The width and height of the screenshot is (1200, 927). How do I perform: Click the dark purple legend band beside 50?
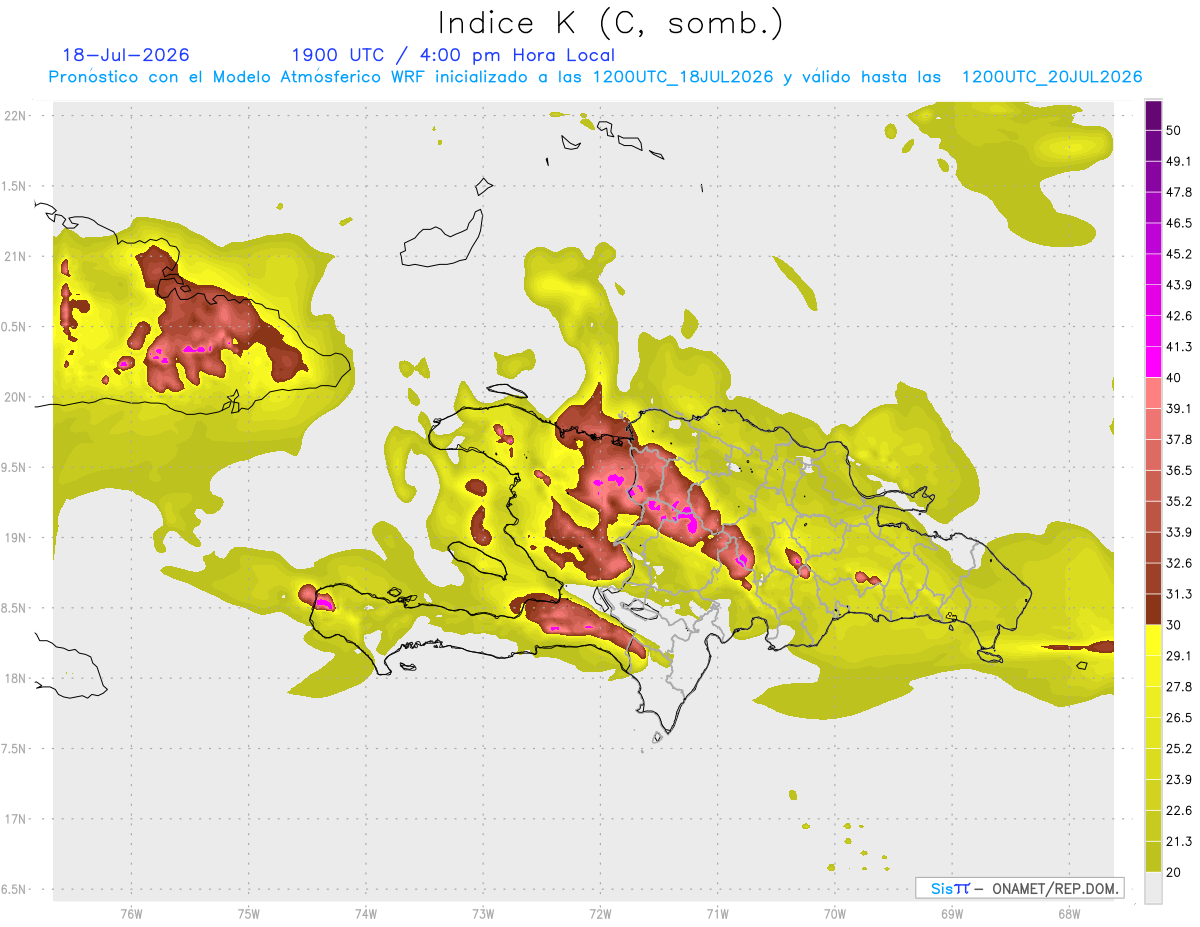pos(1153,116)
